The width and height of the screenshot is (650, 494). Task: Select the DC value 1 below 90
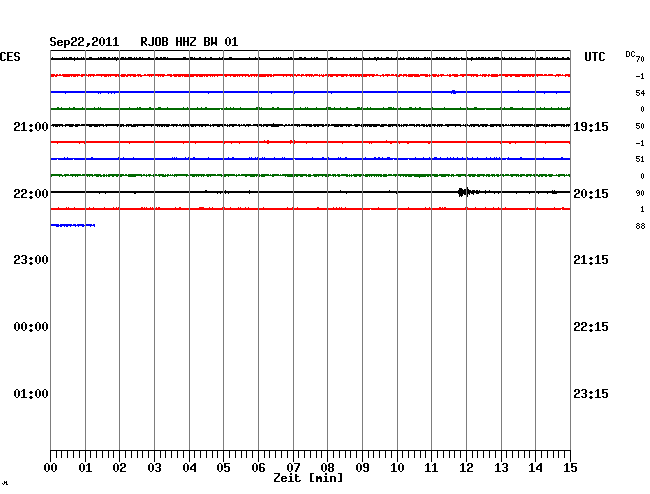click(x=642, y=209)
